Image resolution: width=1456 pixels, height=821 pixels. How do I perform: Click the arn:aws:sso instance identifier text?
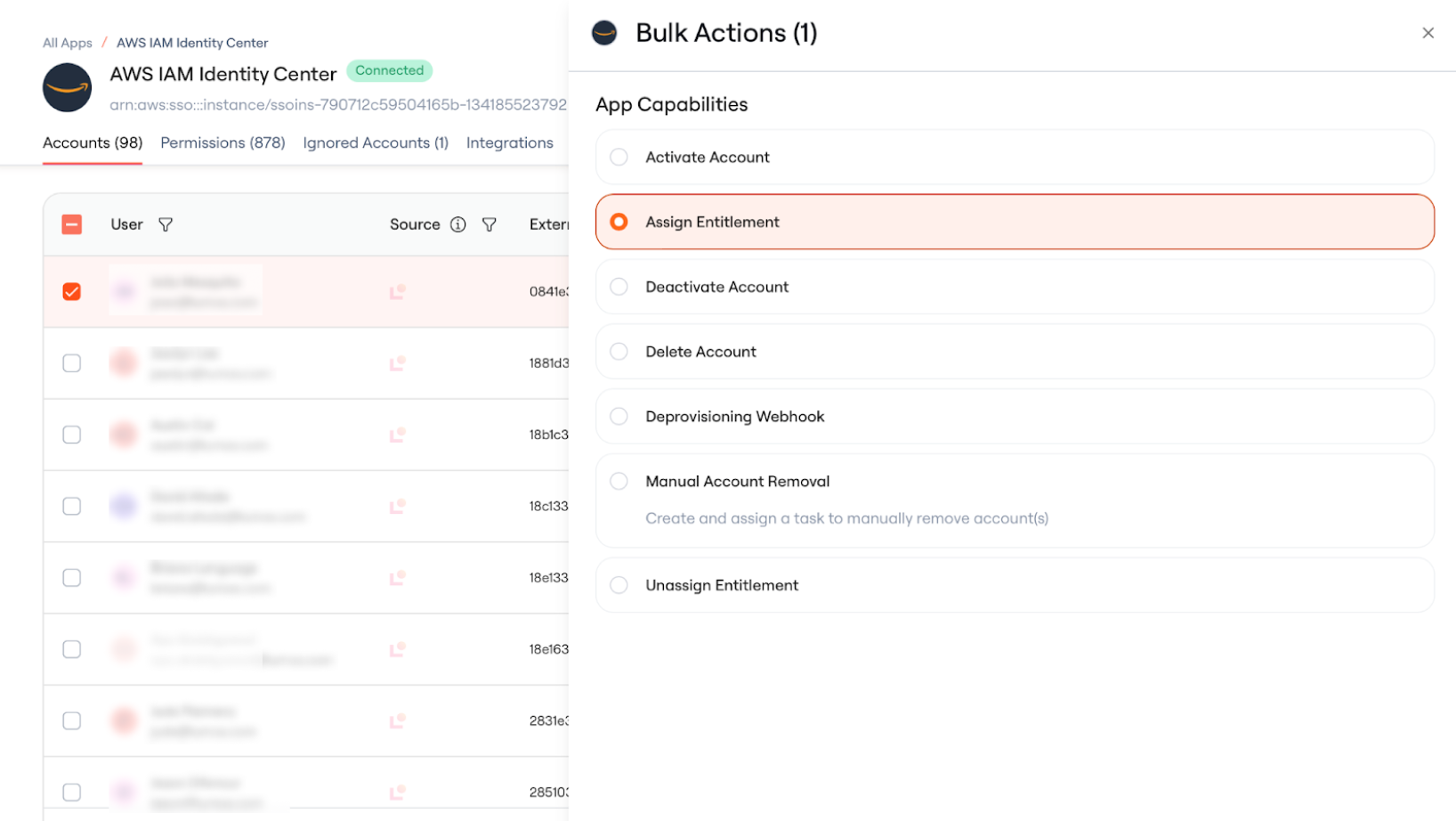(338, 105)
